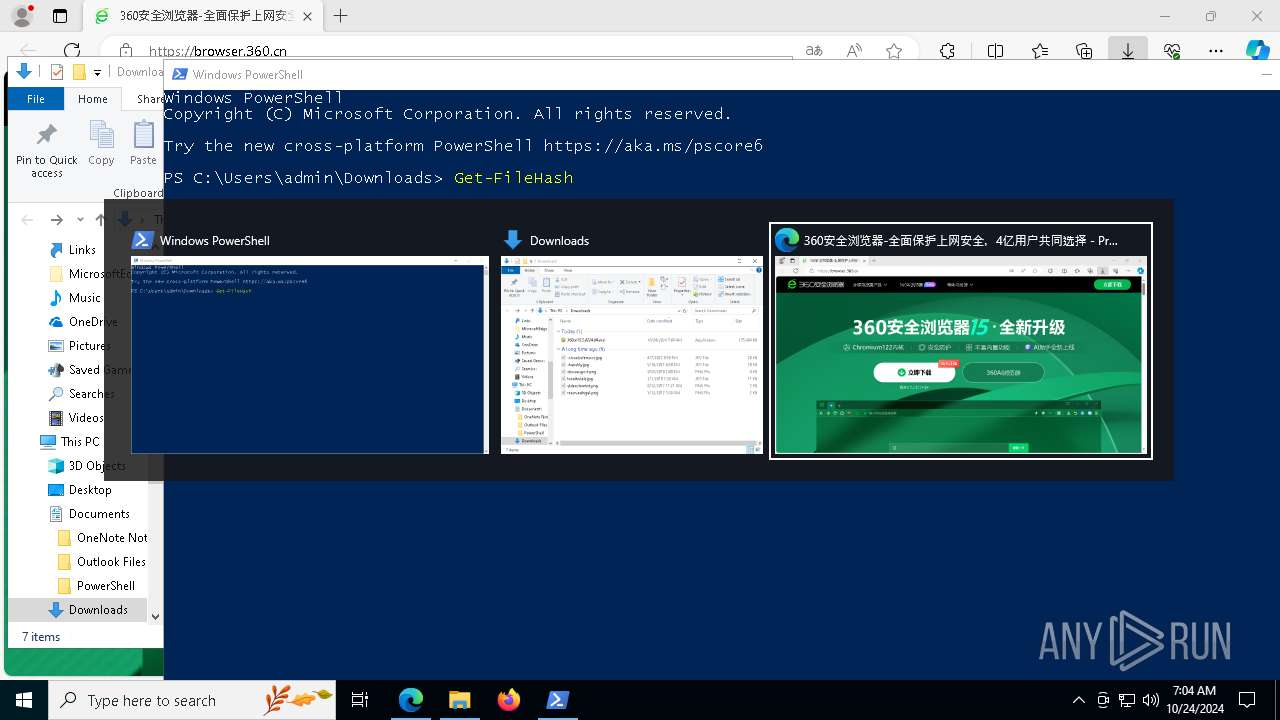
Task: Open the Edge Downloads icon
Action: pyautogui.click(x=1128, y=51)
